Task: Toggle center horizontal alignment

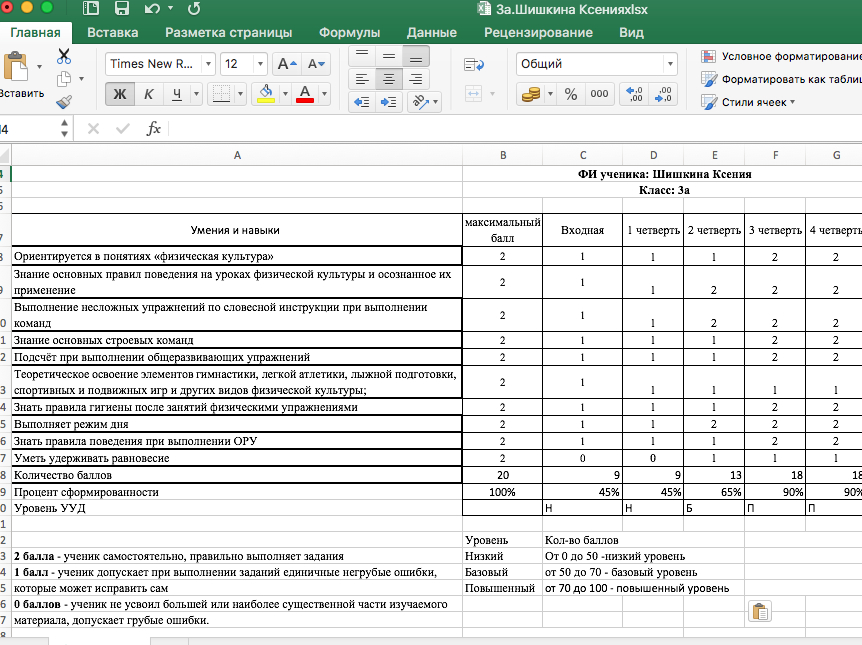Action: (x=389, y=79)
